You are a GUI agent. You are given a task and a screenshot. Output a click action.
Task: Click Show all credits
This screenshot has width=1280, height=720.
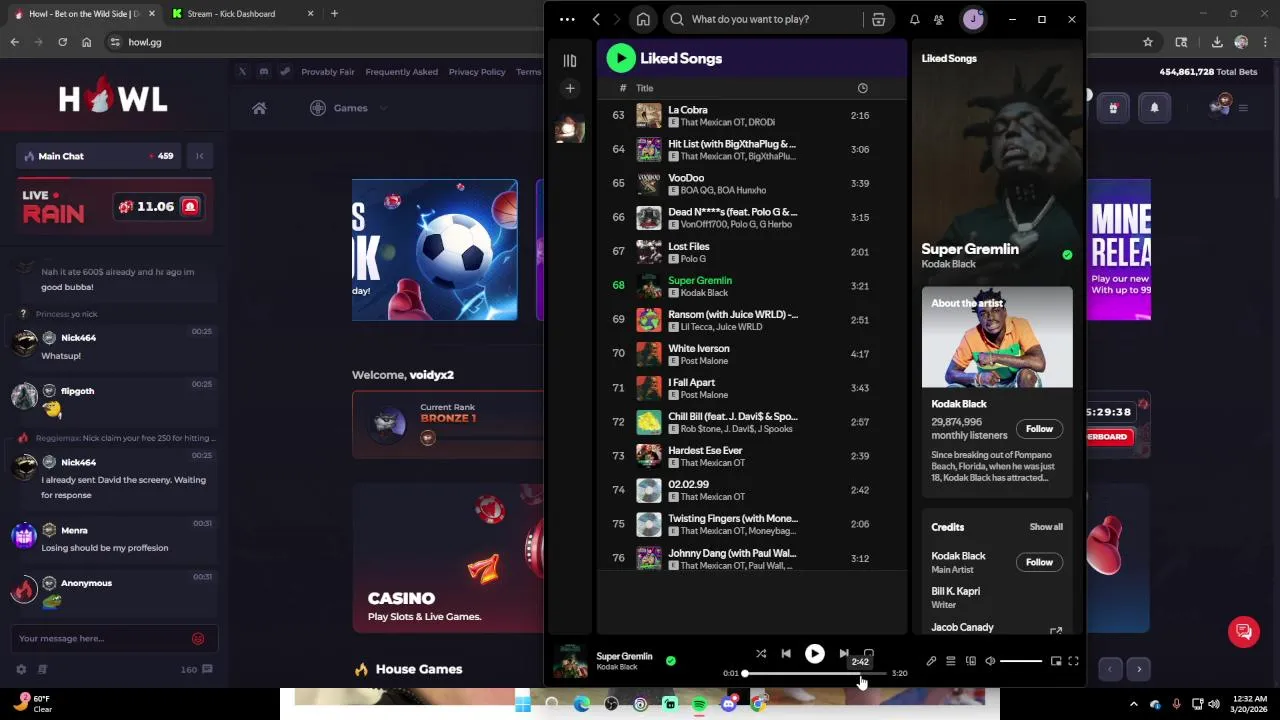[x=1046, y=527]
